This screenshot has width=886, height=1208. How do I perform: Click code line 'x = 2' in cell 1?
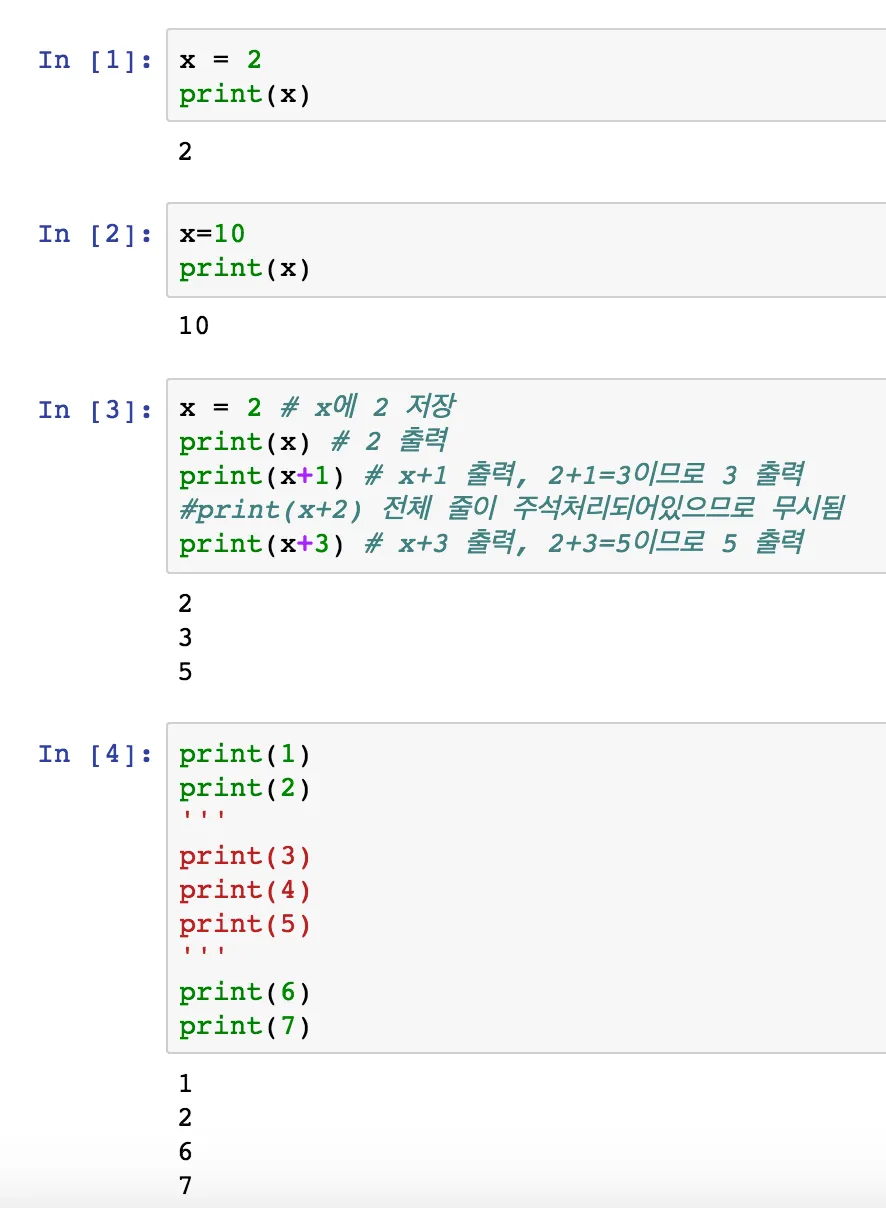click(x=220, y=60)
